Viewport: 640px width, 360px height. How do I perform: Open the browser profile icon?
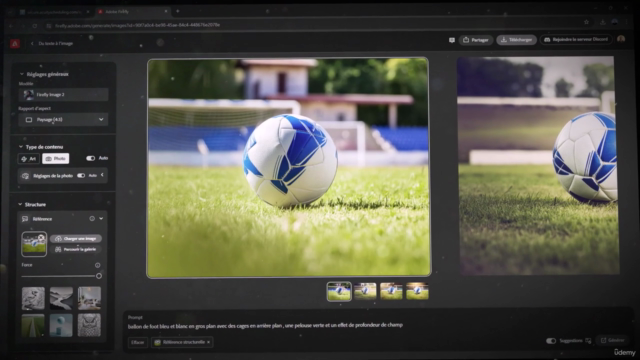615,22
